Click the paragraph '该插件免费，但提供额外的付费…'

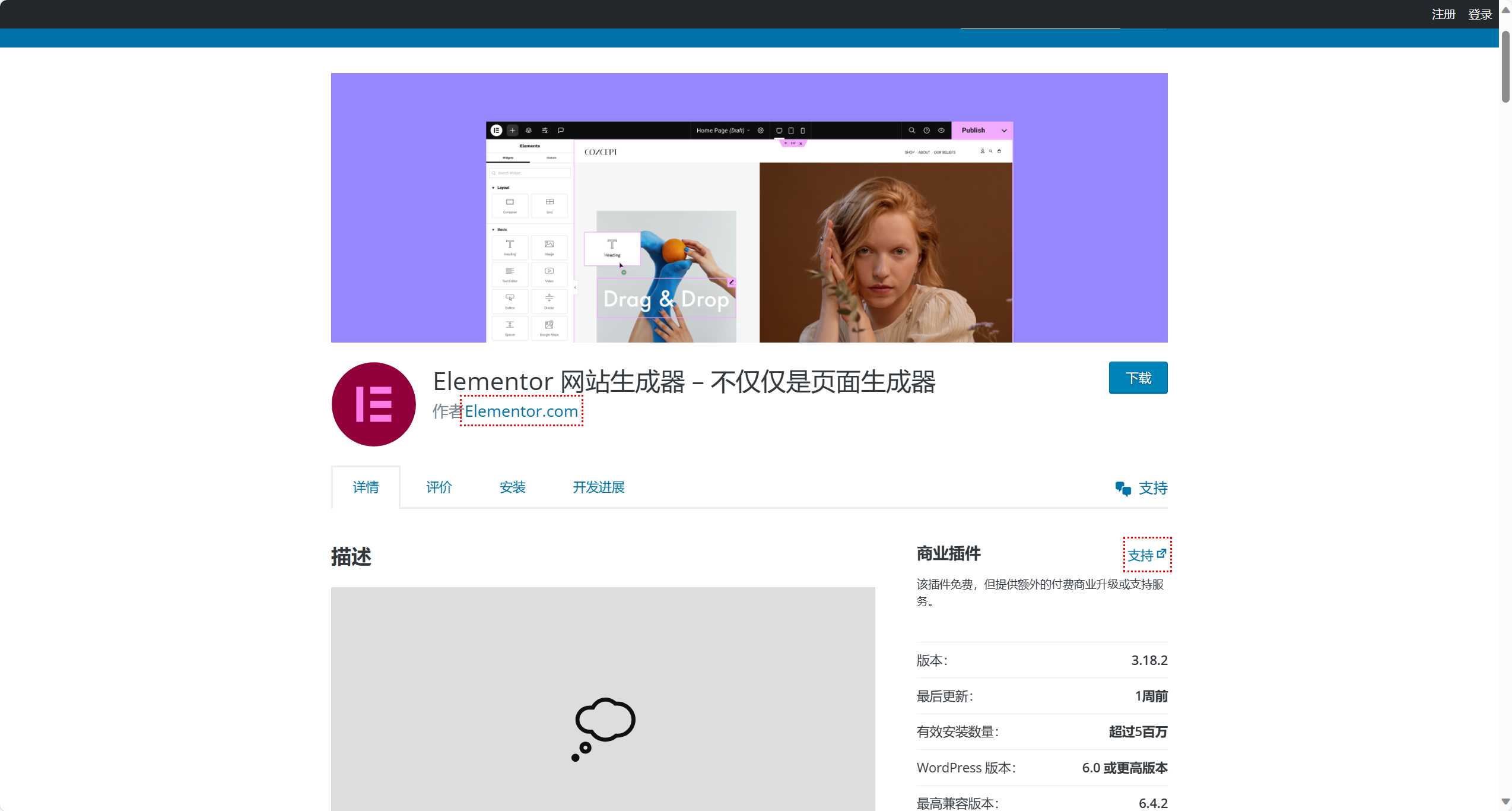[x=1040, y=593]
